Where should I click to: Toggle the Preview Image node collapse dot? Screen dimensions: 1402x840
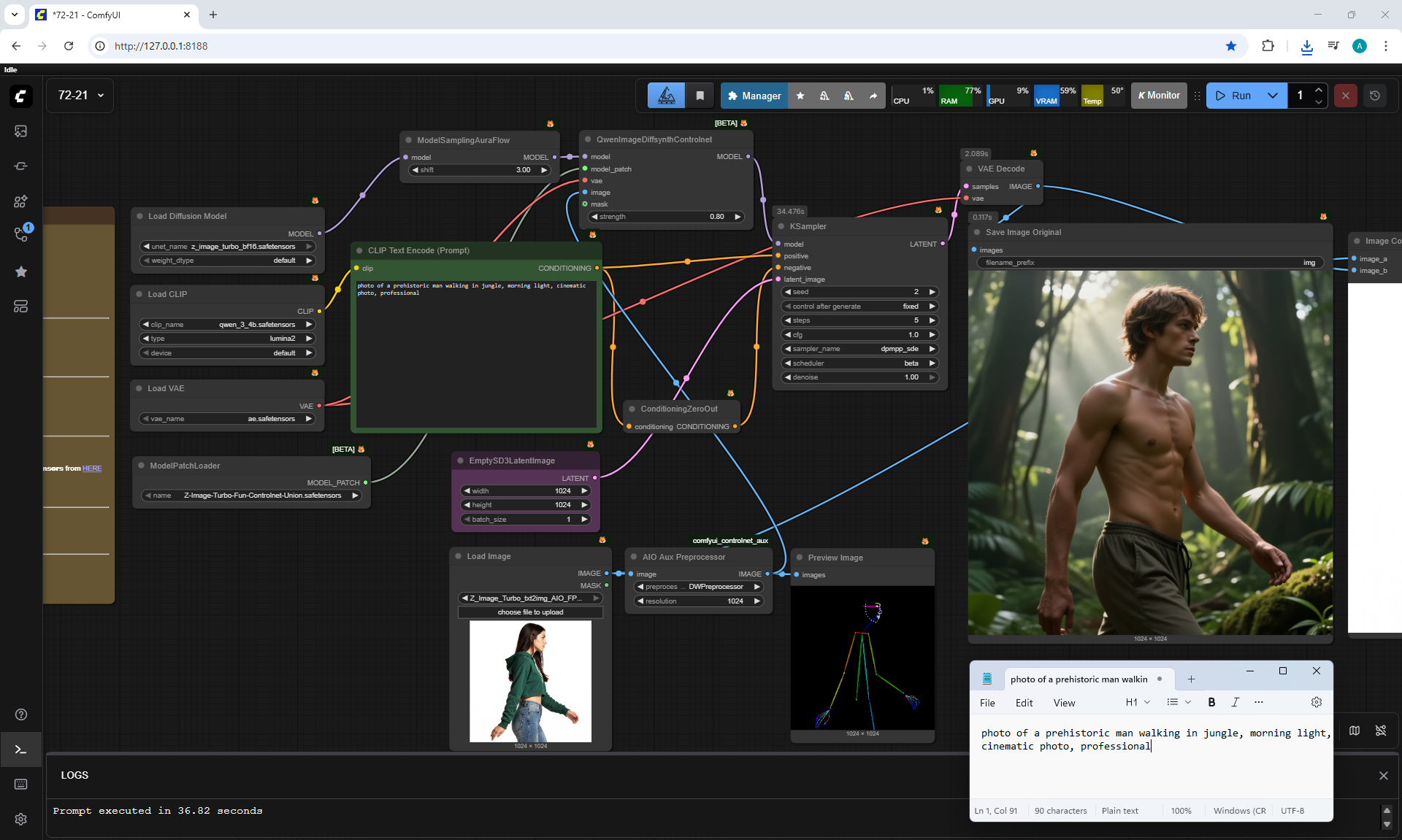click(800, 558)
